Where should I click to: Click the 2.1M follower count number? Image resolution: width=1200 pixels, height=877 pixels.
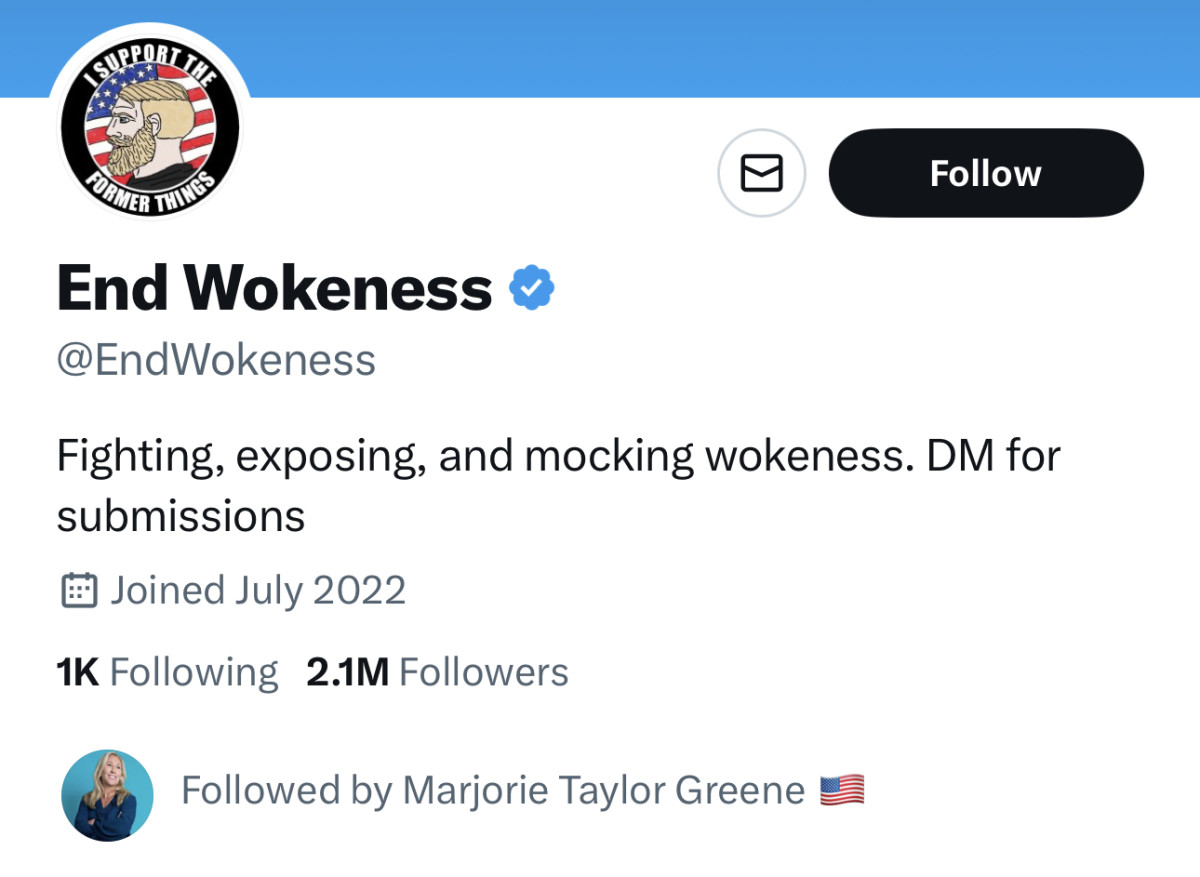(347, 672)
